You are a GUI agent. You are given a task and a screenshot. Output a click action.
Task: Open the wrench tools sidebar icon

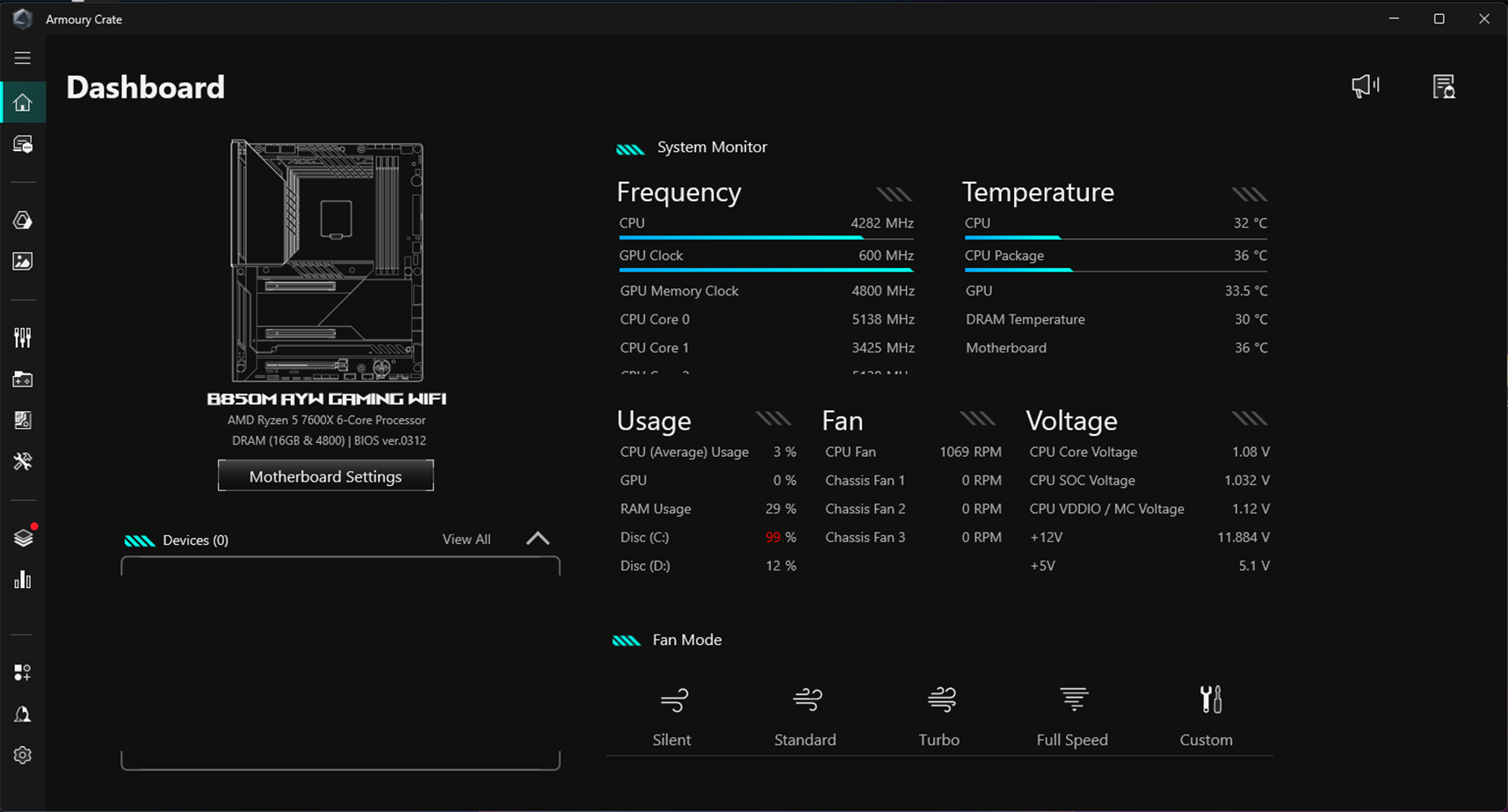coord(23,461)
